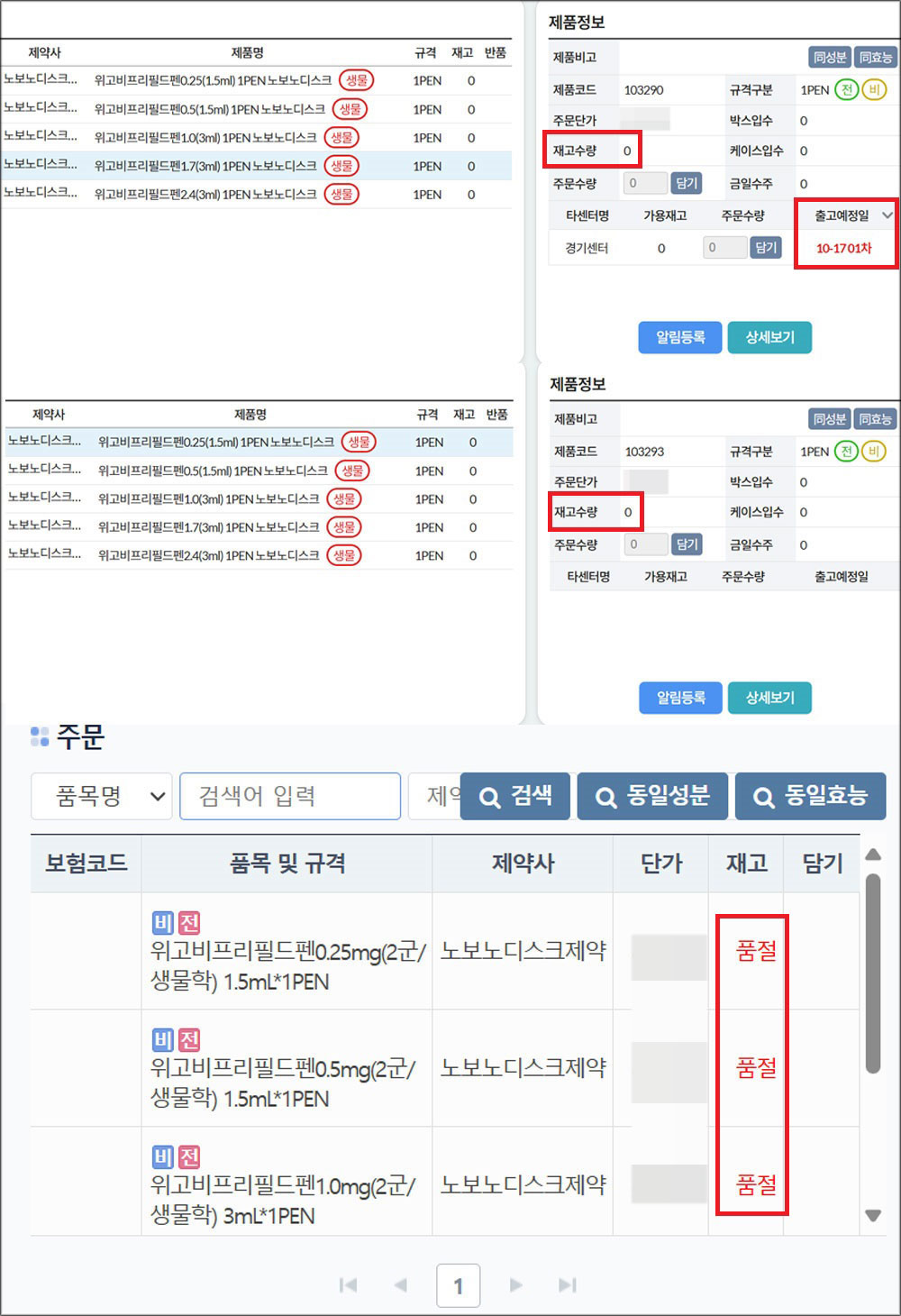The height and width of the screenshot is (1316, 901).
Task: Click the yellow 비 badge beside product code 103290
Action: pyautogui.click(x=874, y=90)
